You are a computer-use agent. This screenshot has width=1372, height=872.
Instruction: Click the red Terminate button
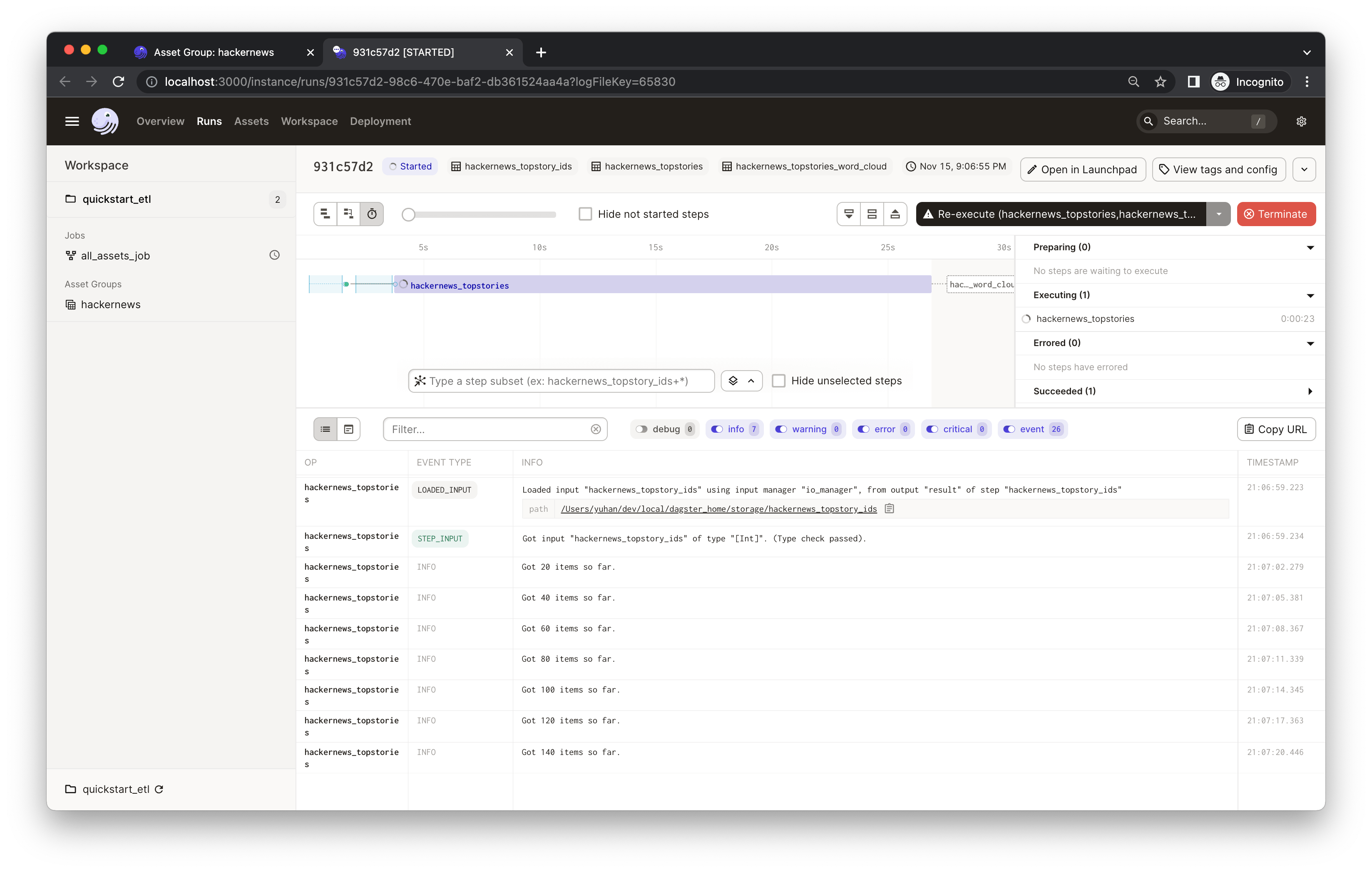(x=1276, y=214)
